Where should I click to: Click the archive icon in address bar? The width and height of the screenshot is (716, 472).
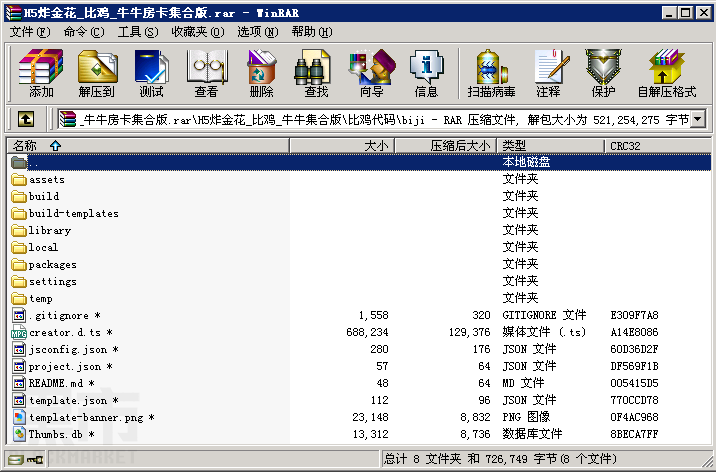68,120
